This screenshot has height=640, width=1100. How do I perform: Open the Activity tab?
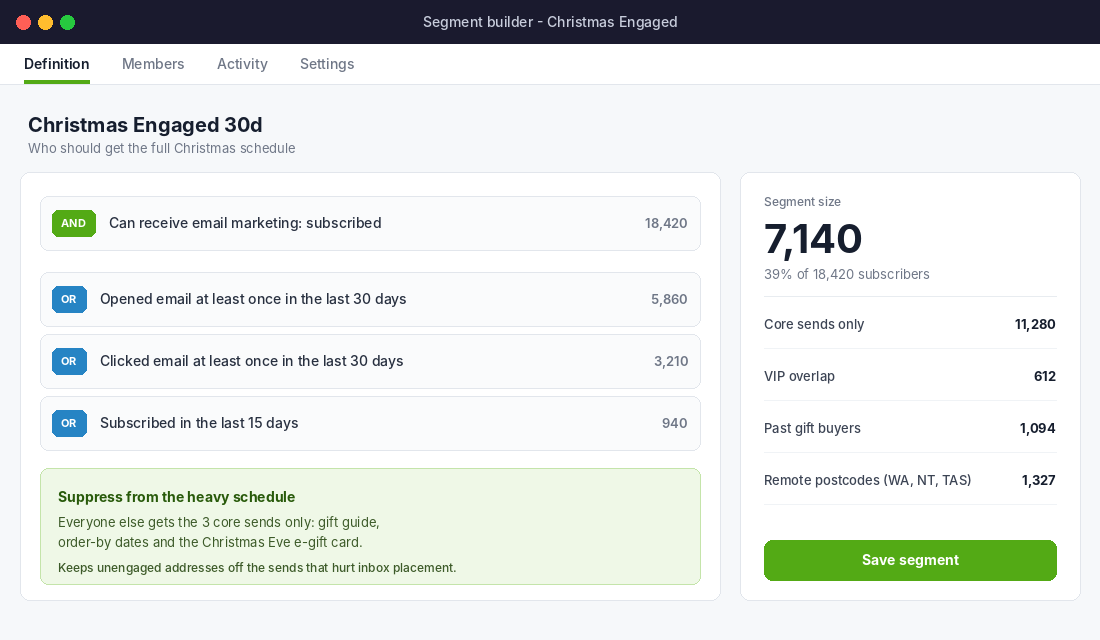(242, 64)
